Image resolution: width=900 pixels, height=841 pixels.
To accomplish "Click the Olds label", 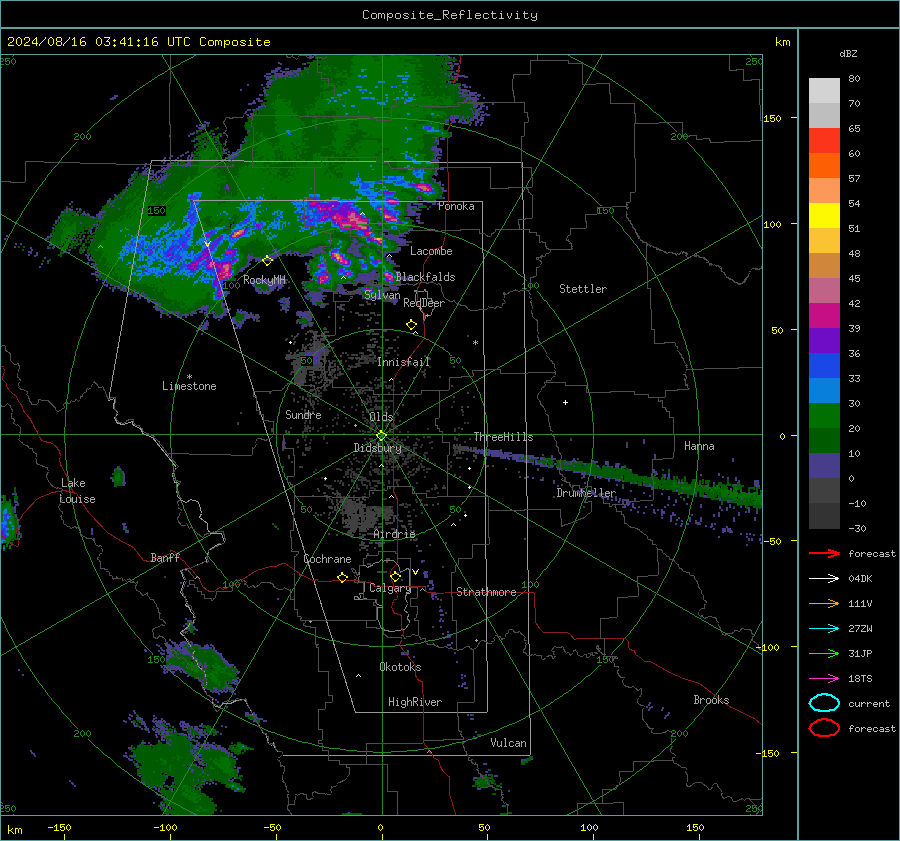I will [381, 417].
